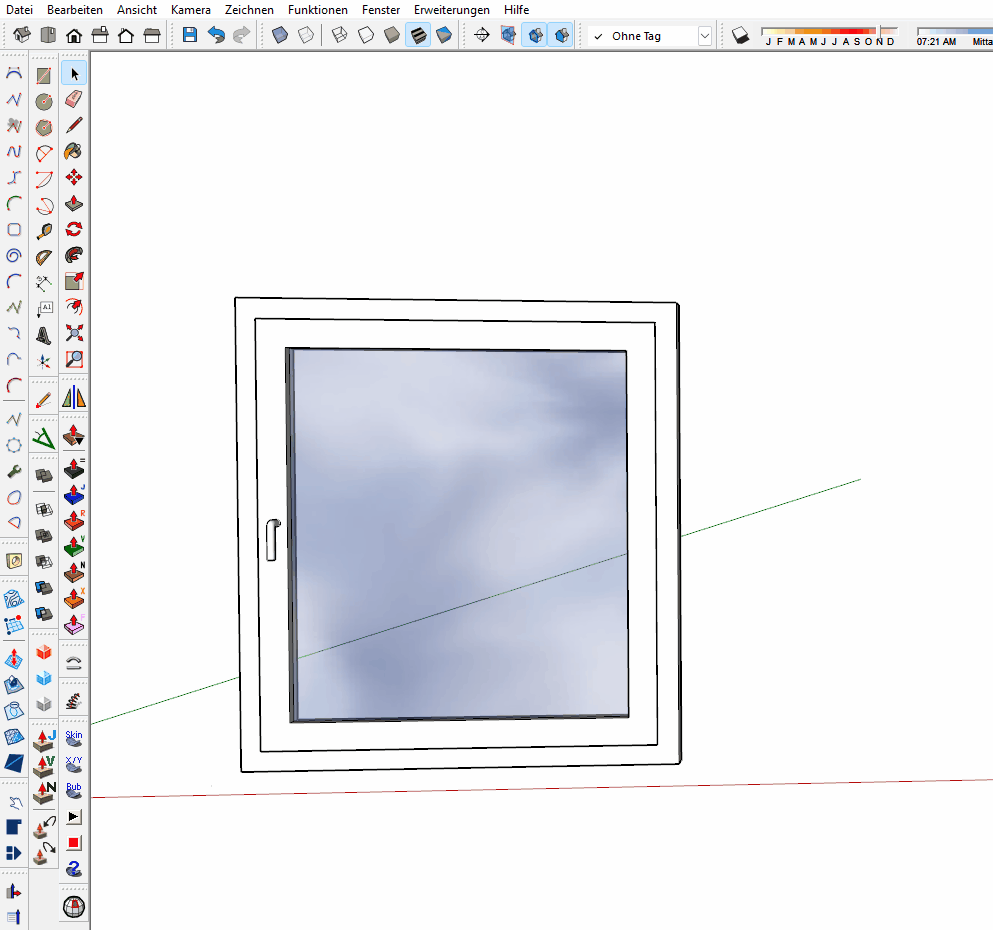Click the window handle in the model
This screenshot has width=993, height=930.
coord(271,539)
